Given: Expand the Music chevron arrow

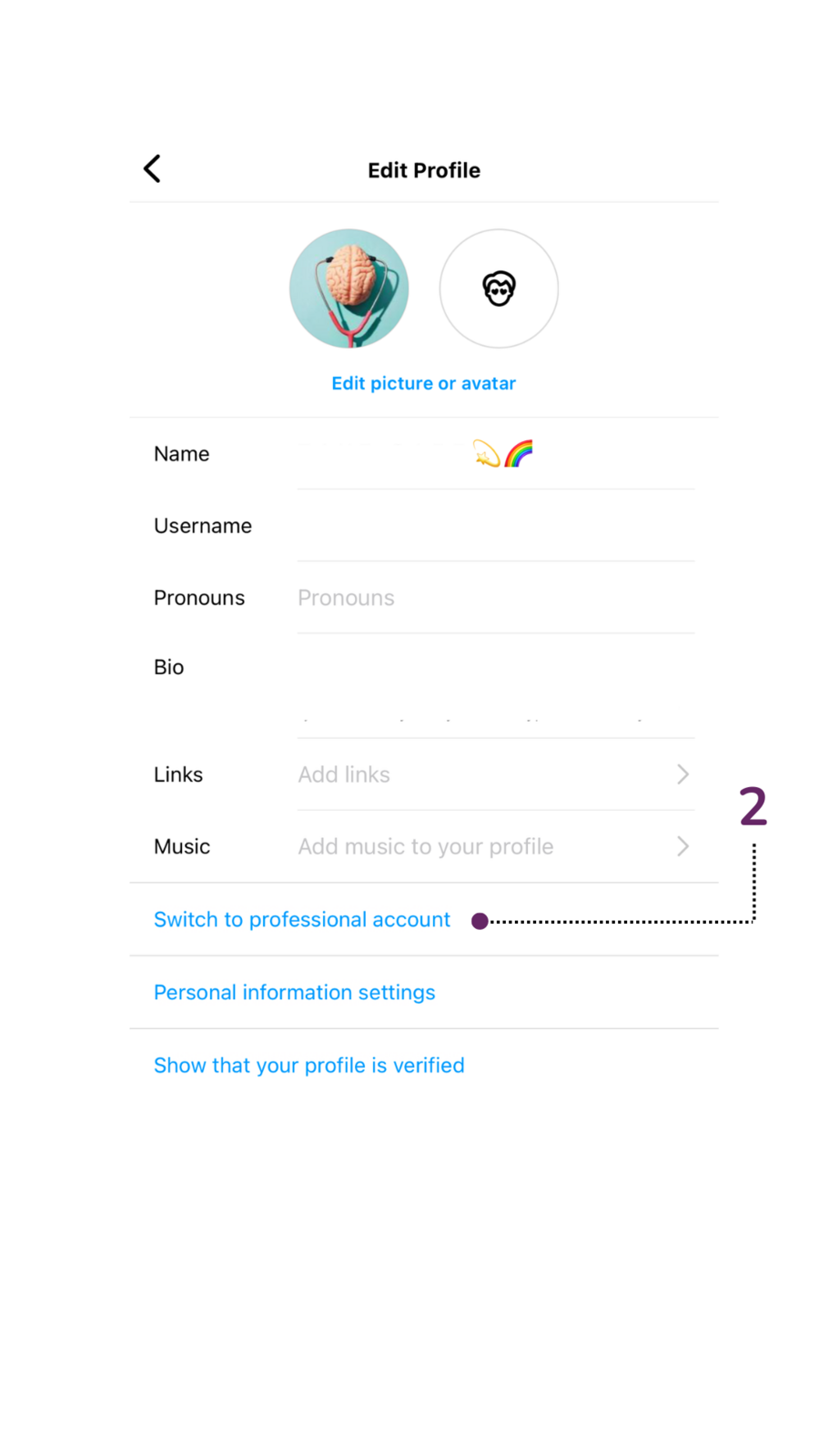Looking at the screenshot, I should pos(682,846).
